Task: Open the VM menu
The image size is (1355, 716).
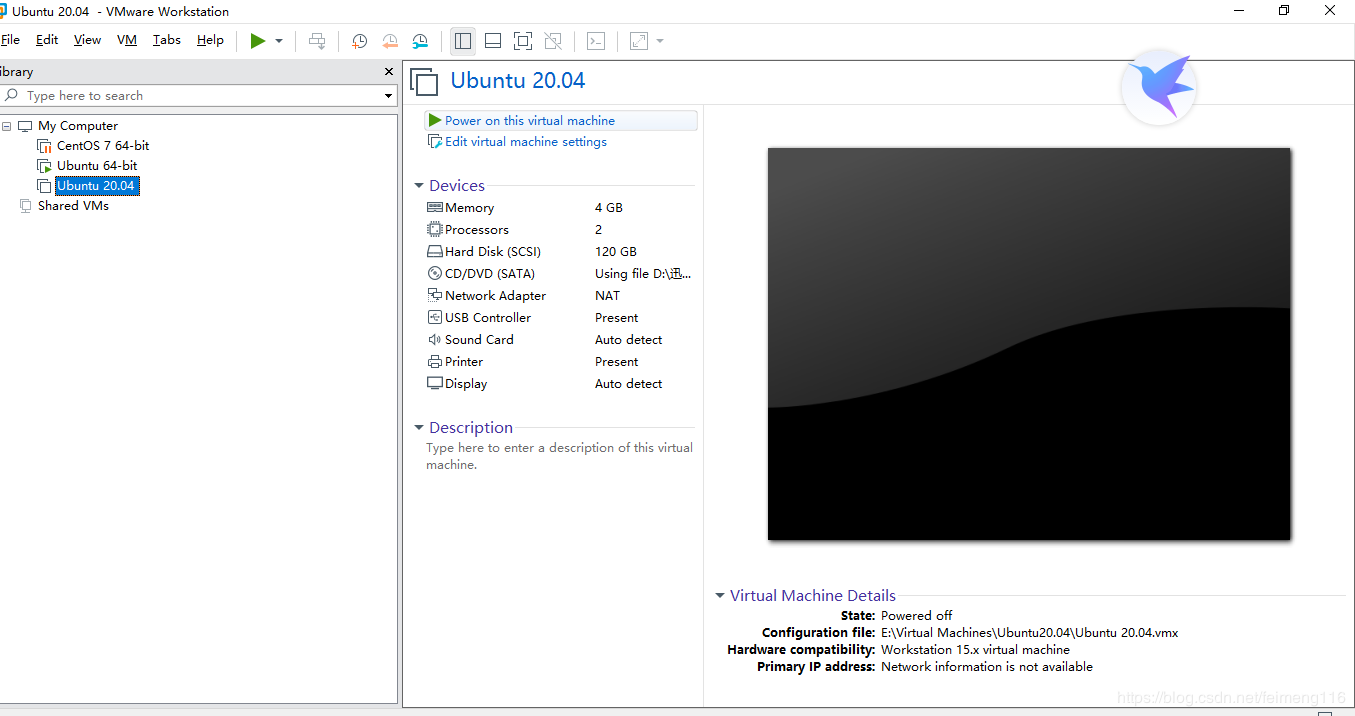Action: pyautogui.click(x=127, y=40)
